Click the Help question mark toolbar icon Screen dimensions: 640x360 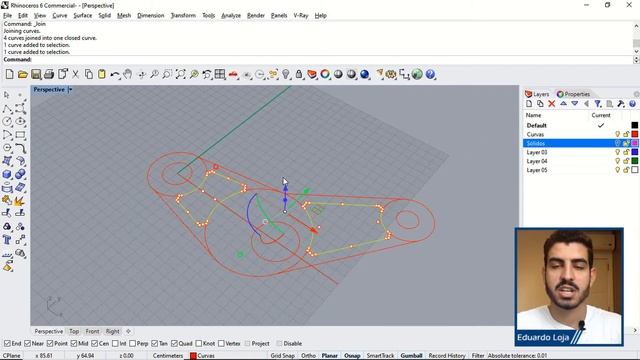[430, 74]
